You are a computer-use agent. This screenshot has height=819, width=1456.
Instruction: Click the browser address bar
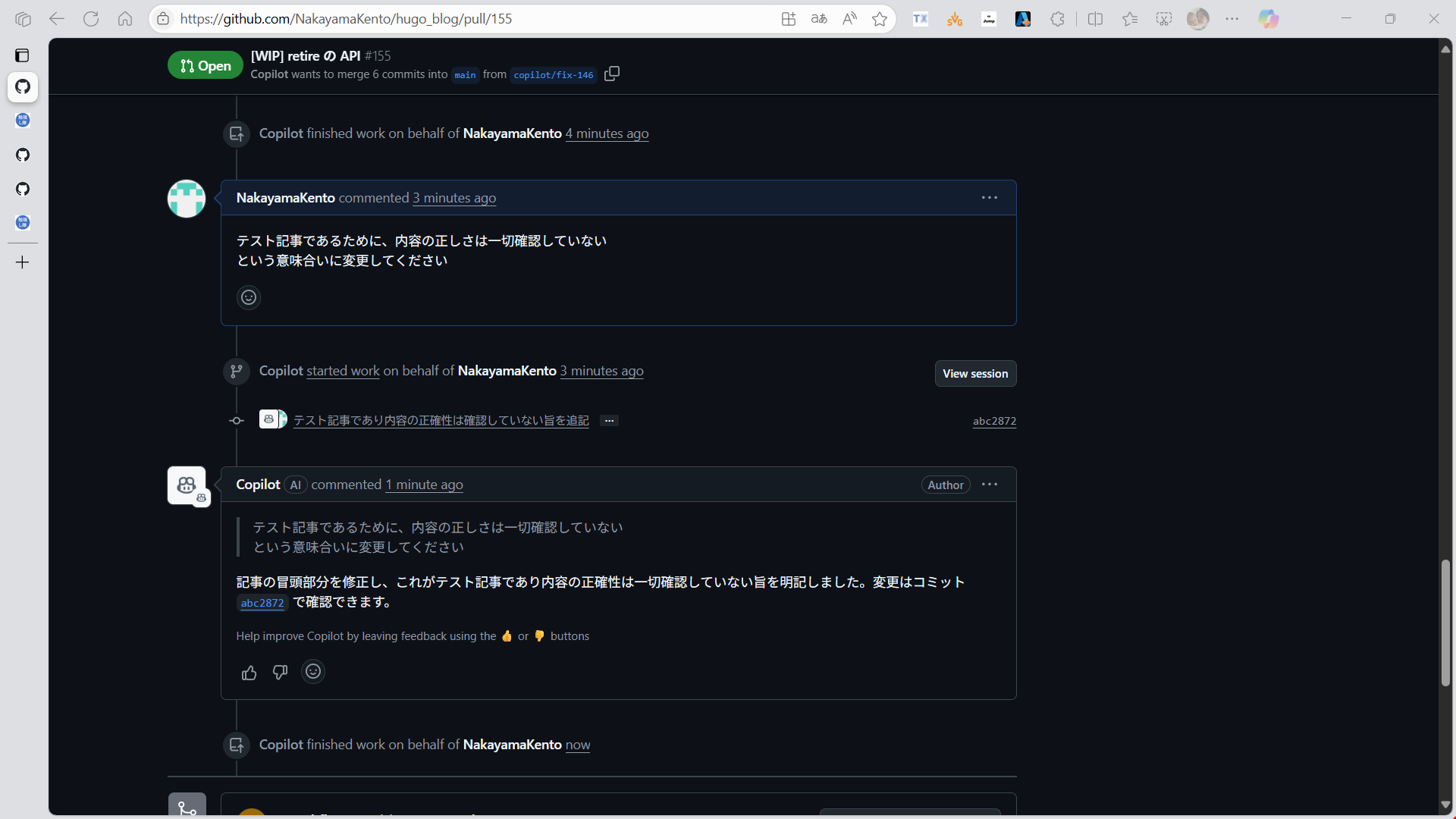point(470,19)
